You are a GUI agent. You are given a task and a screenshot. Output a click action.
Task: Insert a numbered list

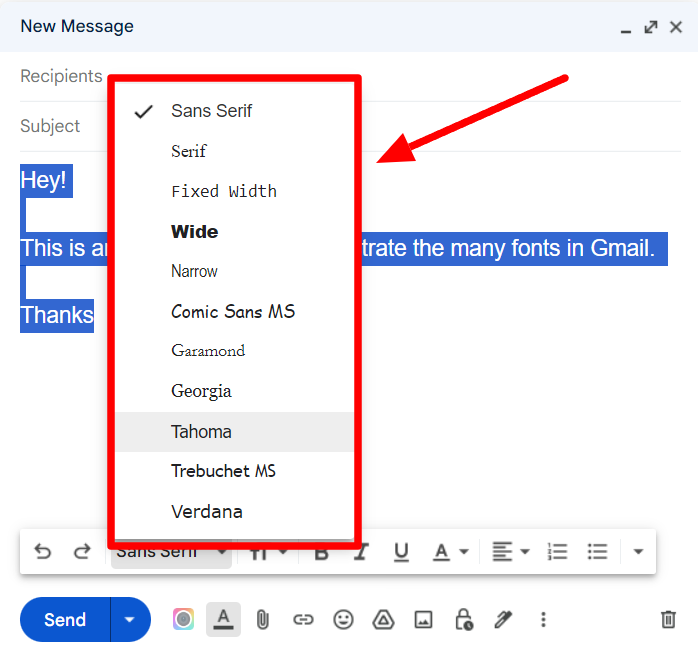(557, 552)
